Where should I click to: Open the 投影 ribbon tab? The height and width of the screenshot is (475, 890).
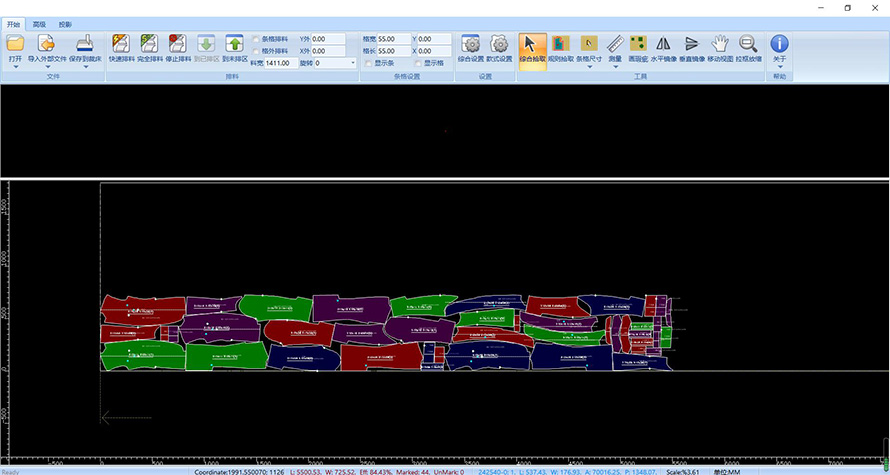tap(65, 23)
